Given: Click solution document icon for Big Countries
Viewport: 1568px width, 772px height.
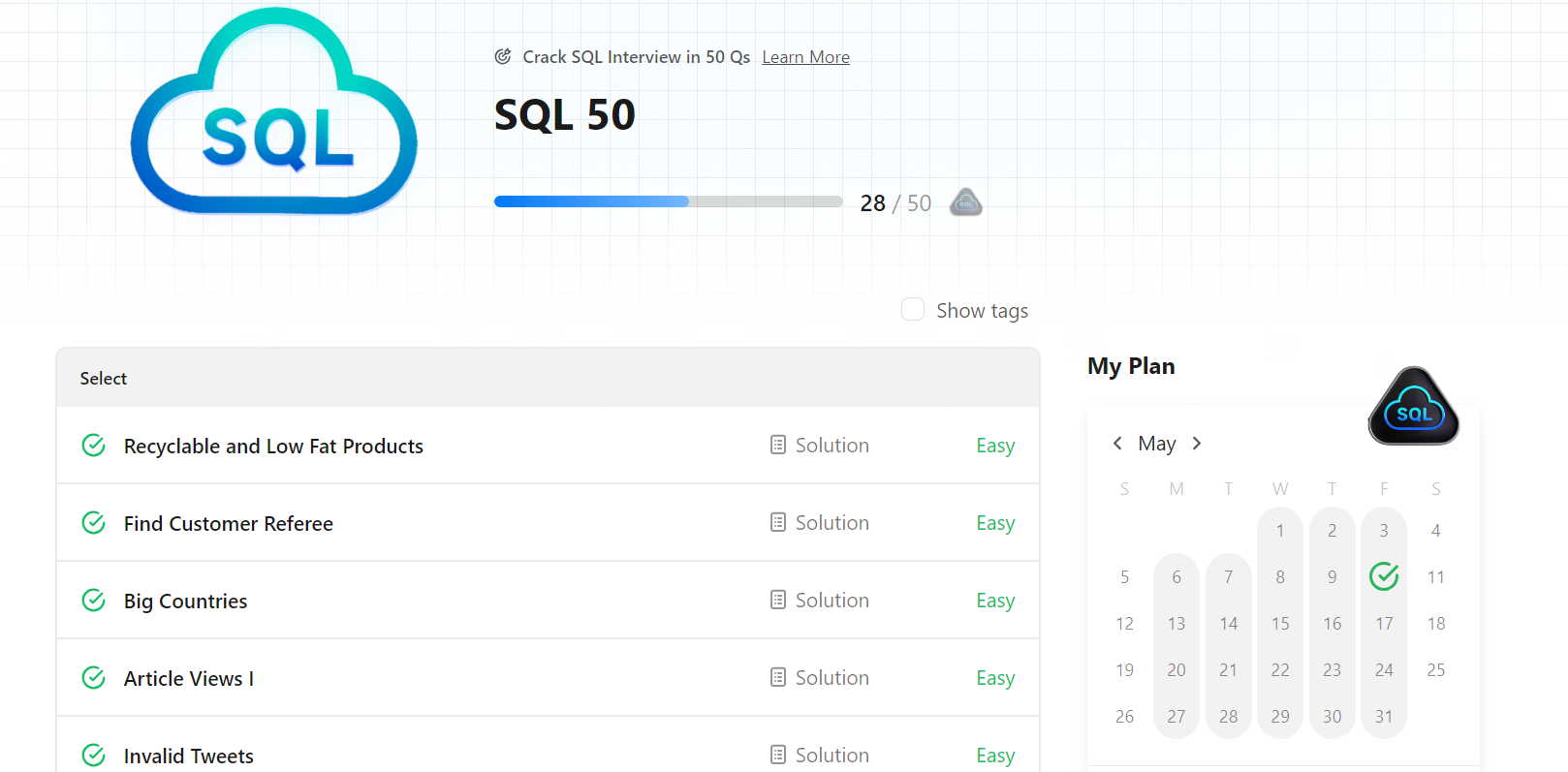Looking at the screenshot, I should pos(778,600).
